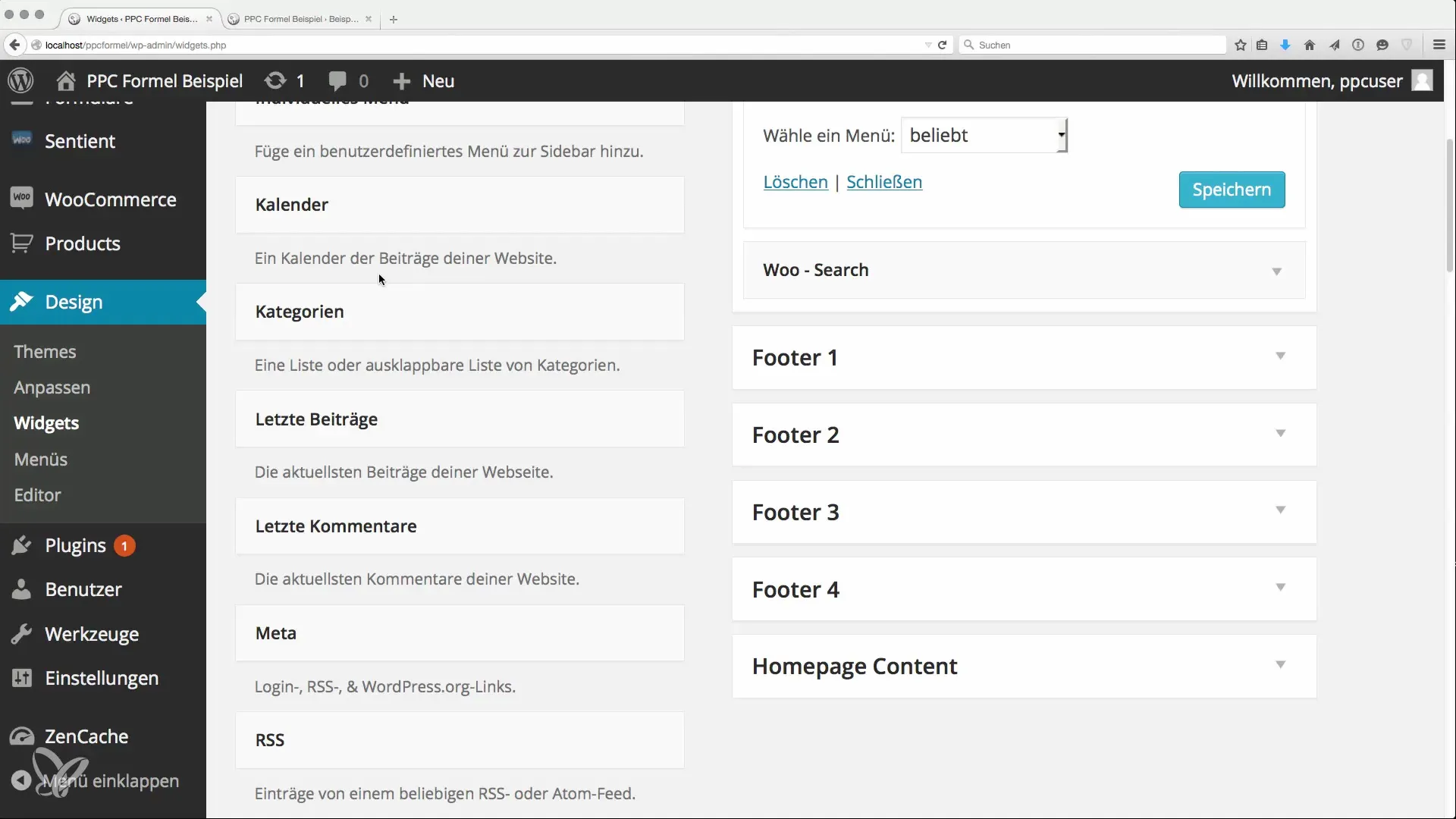Open the Editor submenu item
Image resolution: width=1456 pixels, height=819 pixels.
[x=37, y=494]
